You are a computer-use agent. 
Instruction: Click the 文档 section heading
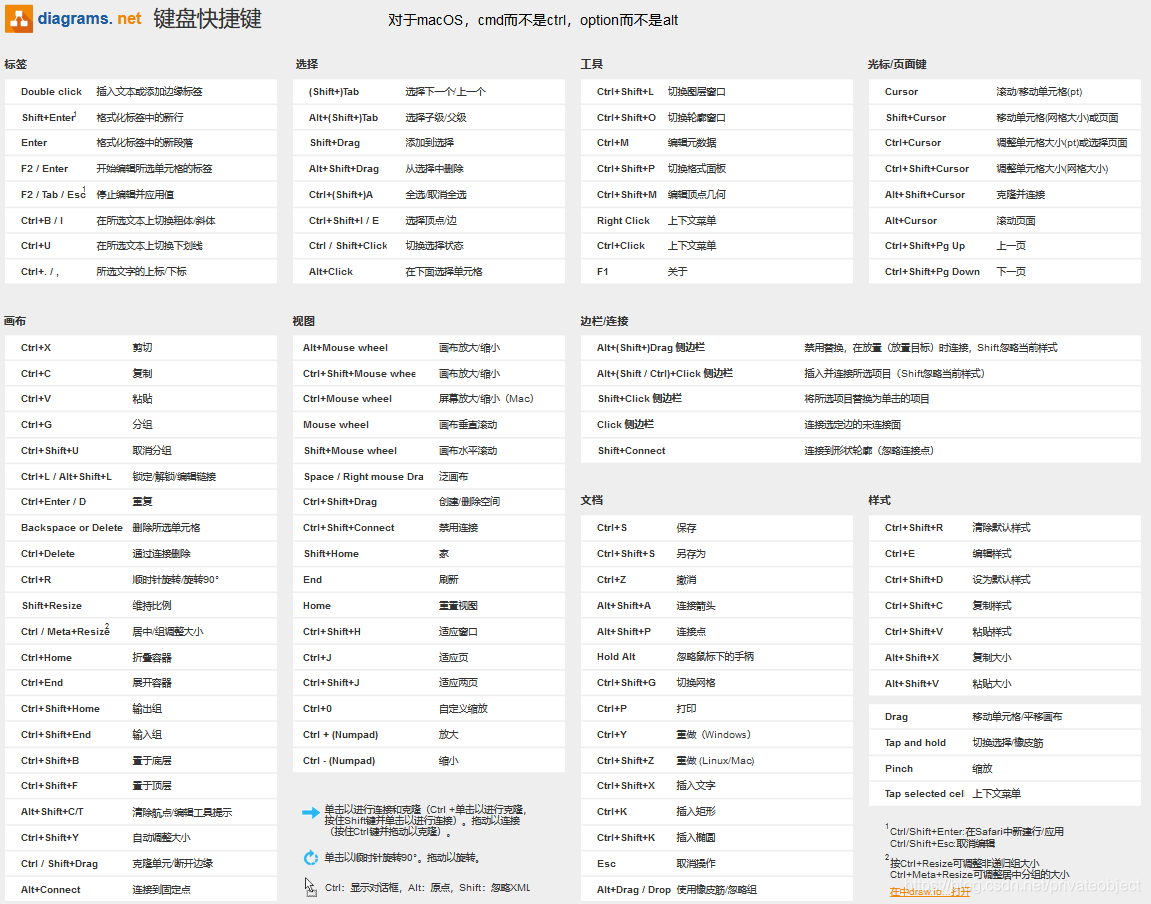point(592,500)
